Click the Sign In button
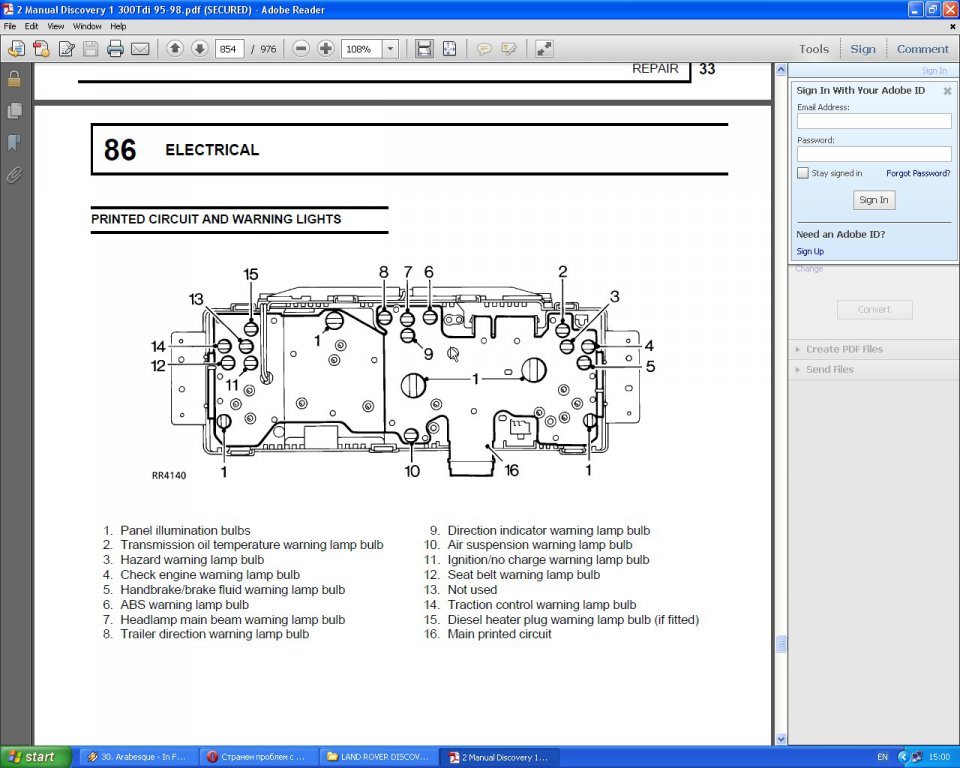The width and height of the screenshot is (960, 768). point(874,200)
